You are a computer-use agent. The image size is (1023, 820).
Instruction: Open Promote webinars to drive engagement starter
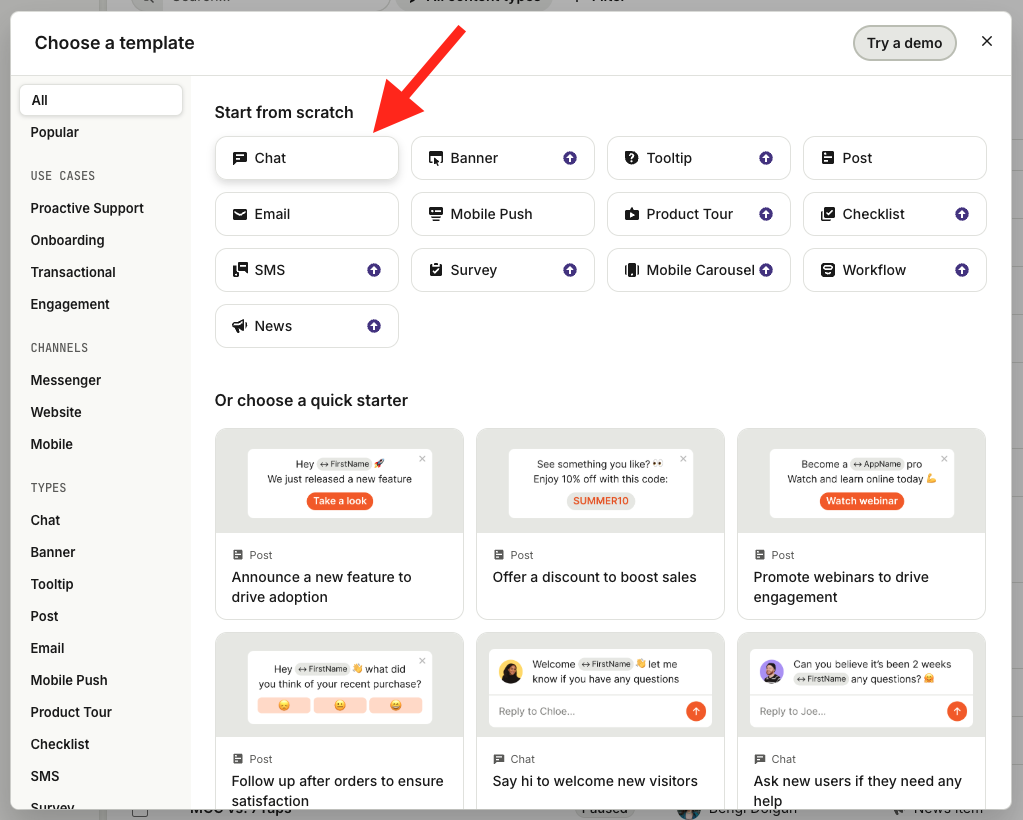point(861,524)
